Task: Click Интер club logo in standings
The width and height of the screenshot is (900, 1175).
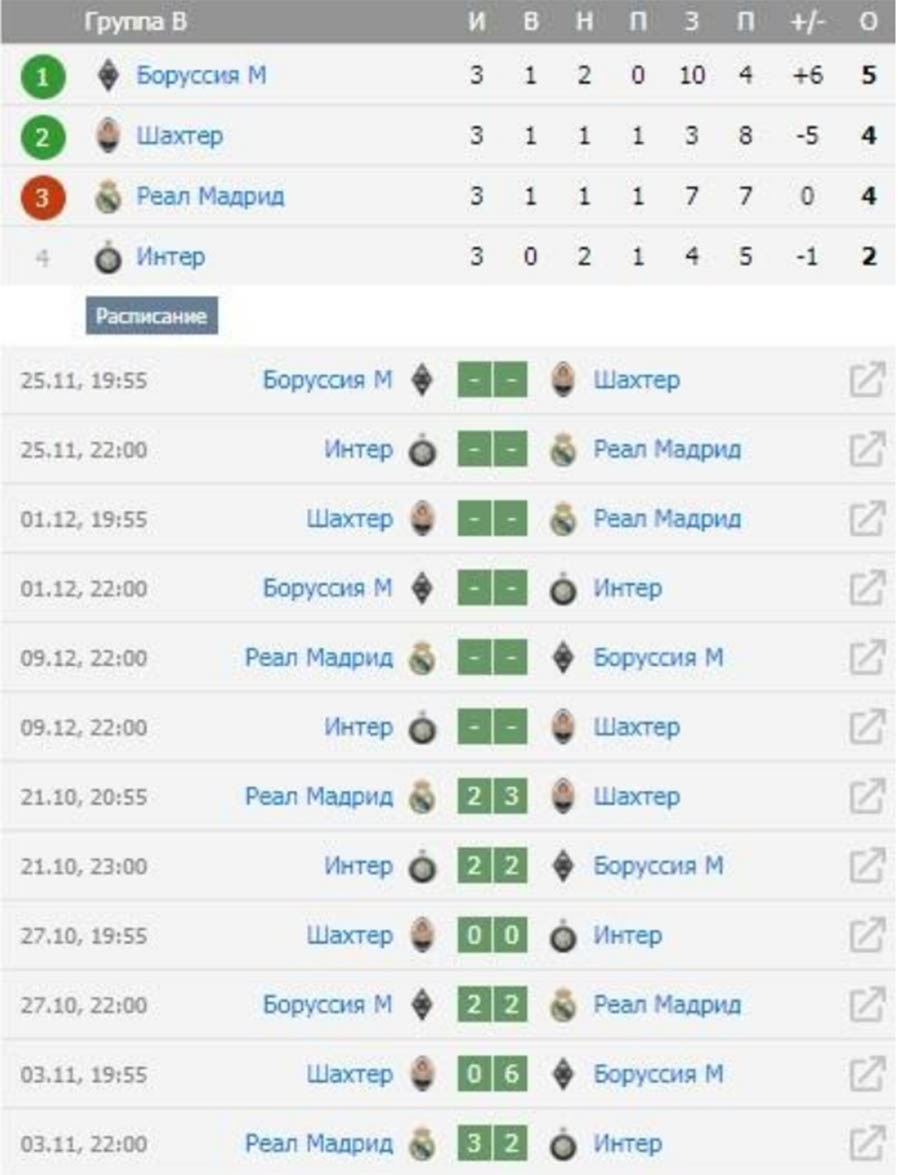Action: tap(109, 258)
